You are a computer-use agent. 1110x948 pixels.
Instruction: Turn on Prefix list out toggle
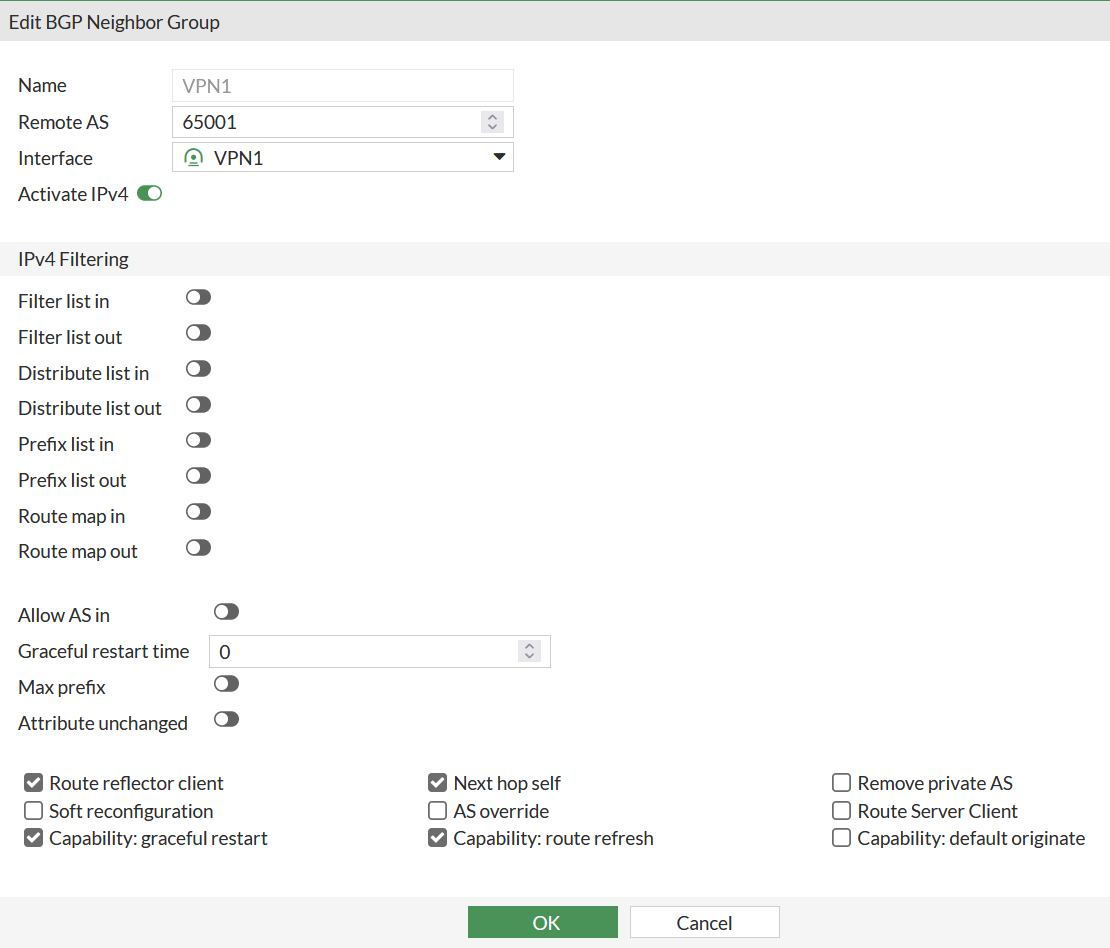199,476
